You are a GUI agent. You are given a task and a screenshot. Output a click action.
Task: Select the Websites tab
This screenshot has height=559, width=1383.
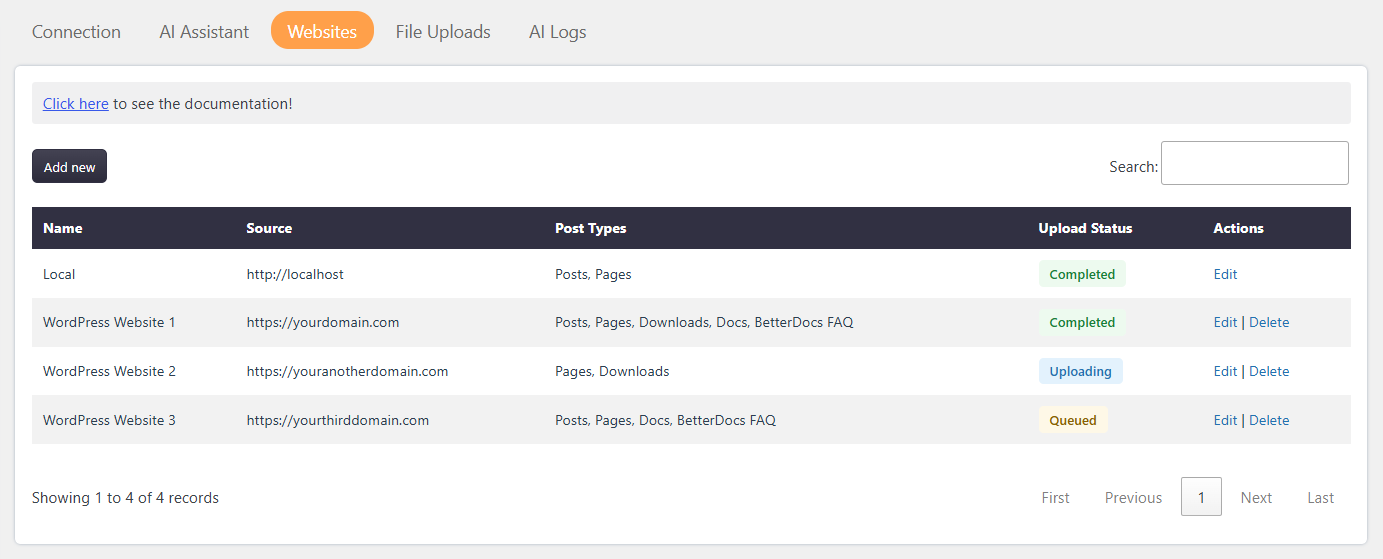[322, 31]
